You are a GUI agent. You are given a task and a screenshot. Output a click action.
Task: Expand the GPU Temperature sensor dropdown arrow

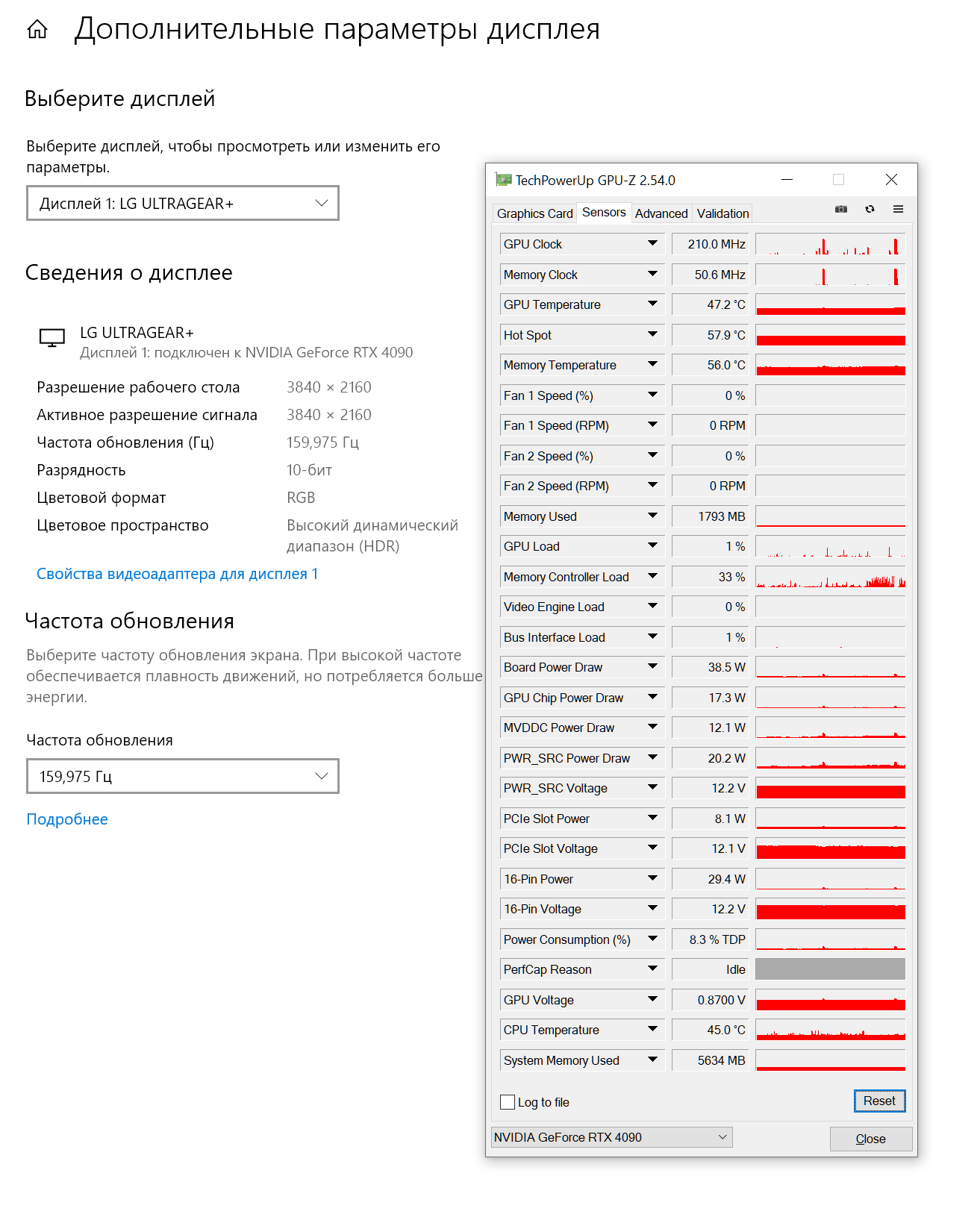tap(652, 304)
